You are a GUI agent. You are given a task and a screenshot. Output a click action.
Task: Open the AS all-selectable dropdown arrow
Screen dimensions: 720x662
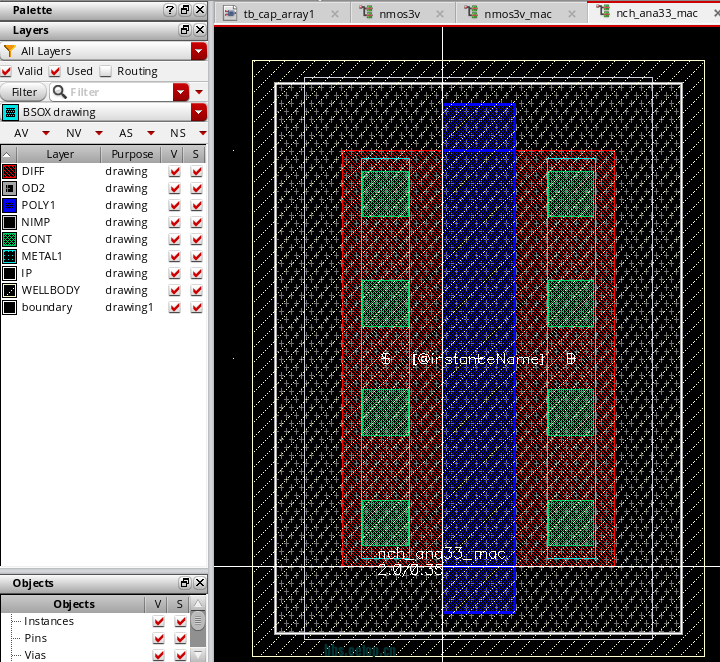(x=151, y=133)
